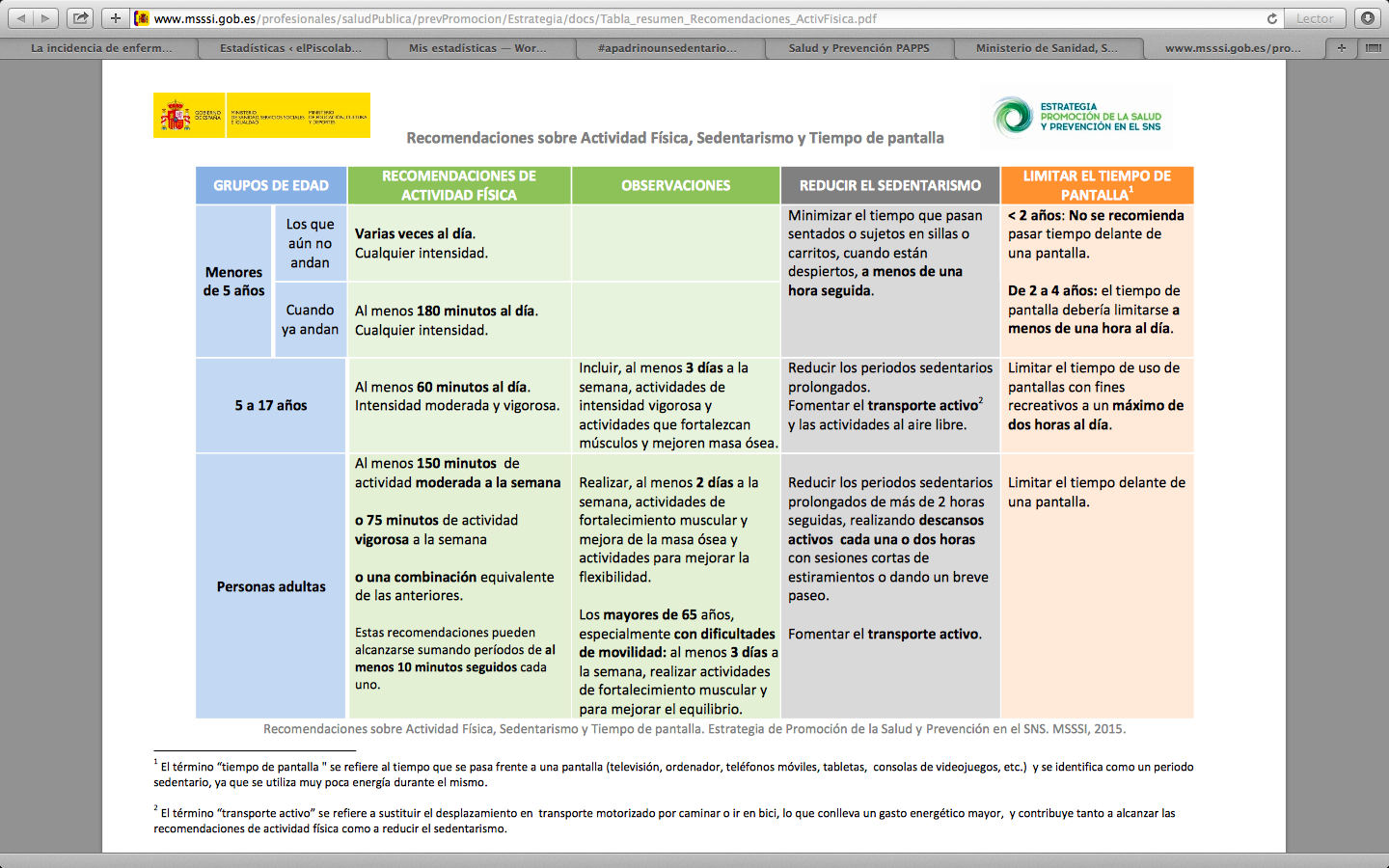This screenshot has width=1389, height=868.
Task: Open a new tab with plus icon
Action: coord(1341,47)
